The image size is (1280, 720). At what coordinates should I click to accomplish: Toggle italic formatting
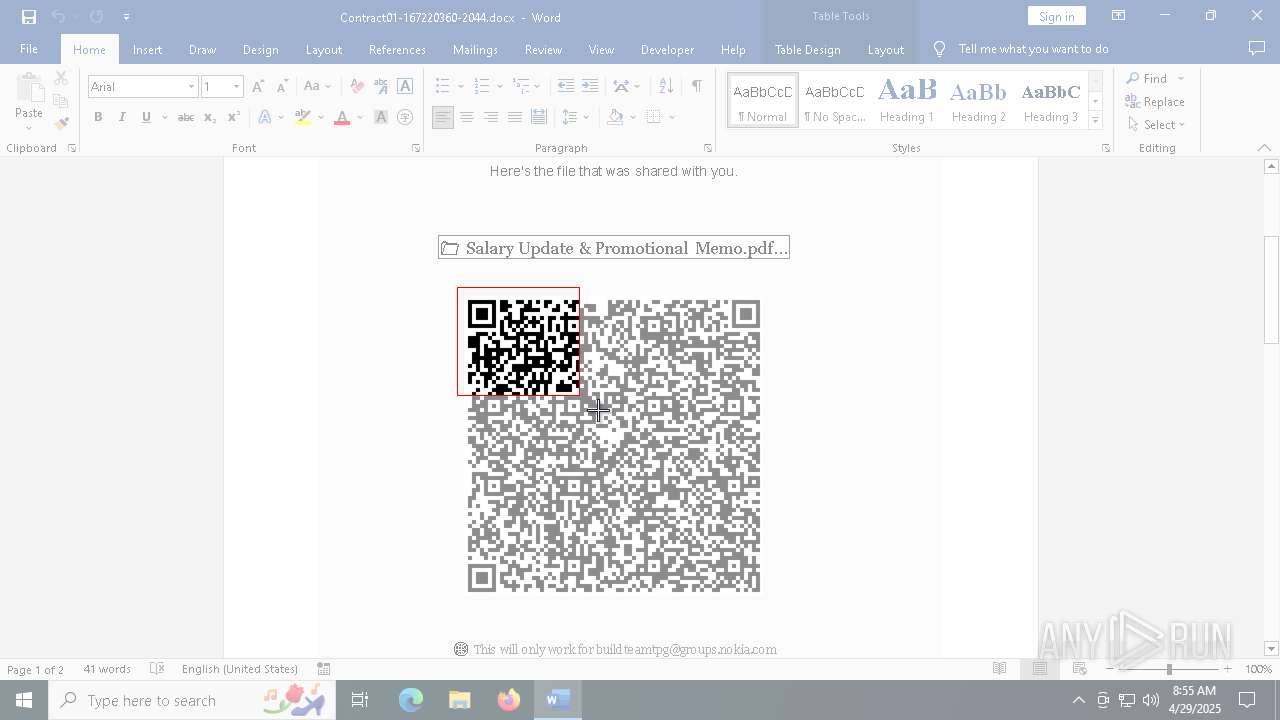point(122,117)
